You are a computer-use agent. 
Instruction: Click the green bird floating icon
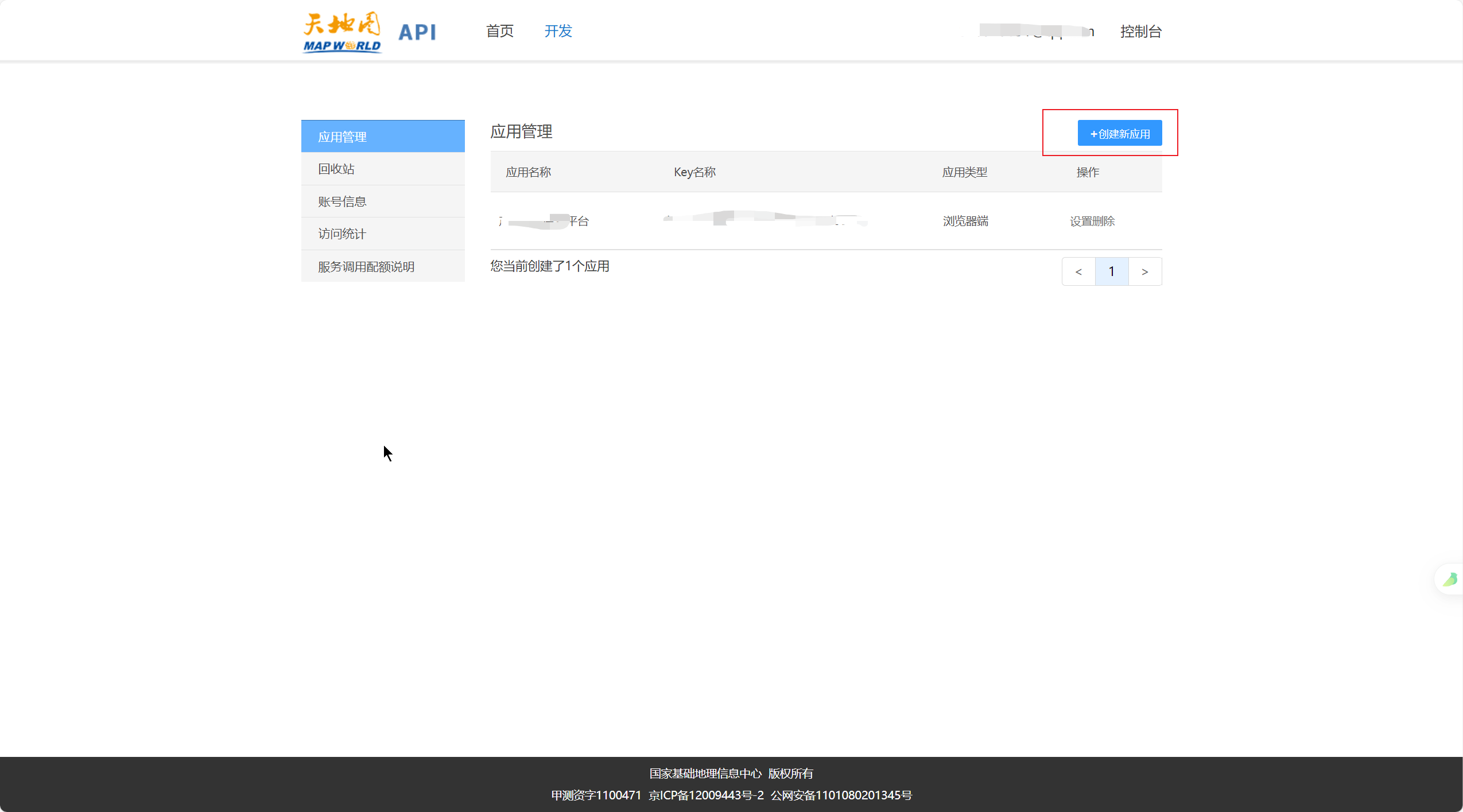coord(1450,579)
